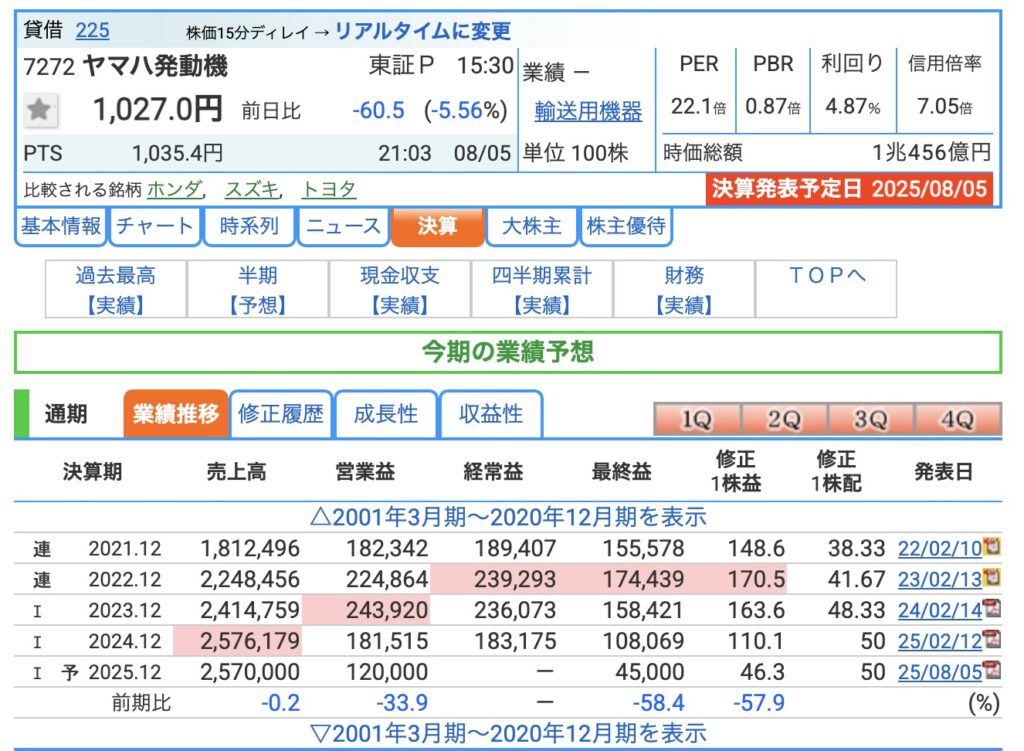The image size is (1024, 751).
Task: Switch to the 基本情報 tab
Action: (x=61, y=226)
